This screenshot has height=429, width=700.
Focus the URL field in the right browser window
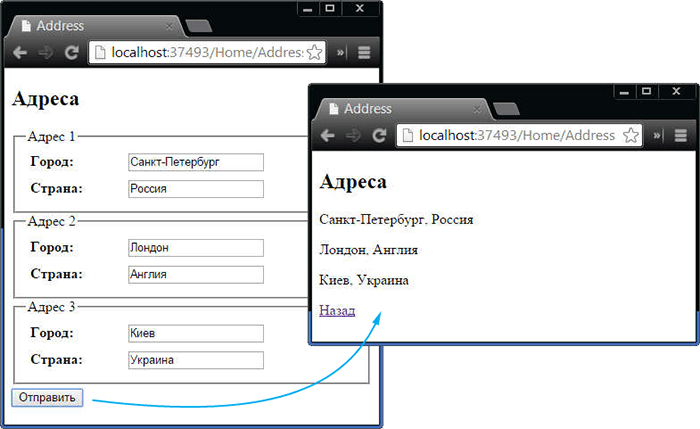[519, 135]
